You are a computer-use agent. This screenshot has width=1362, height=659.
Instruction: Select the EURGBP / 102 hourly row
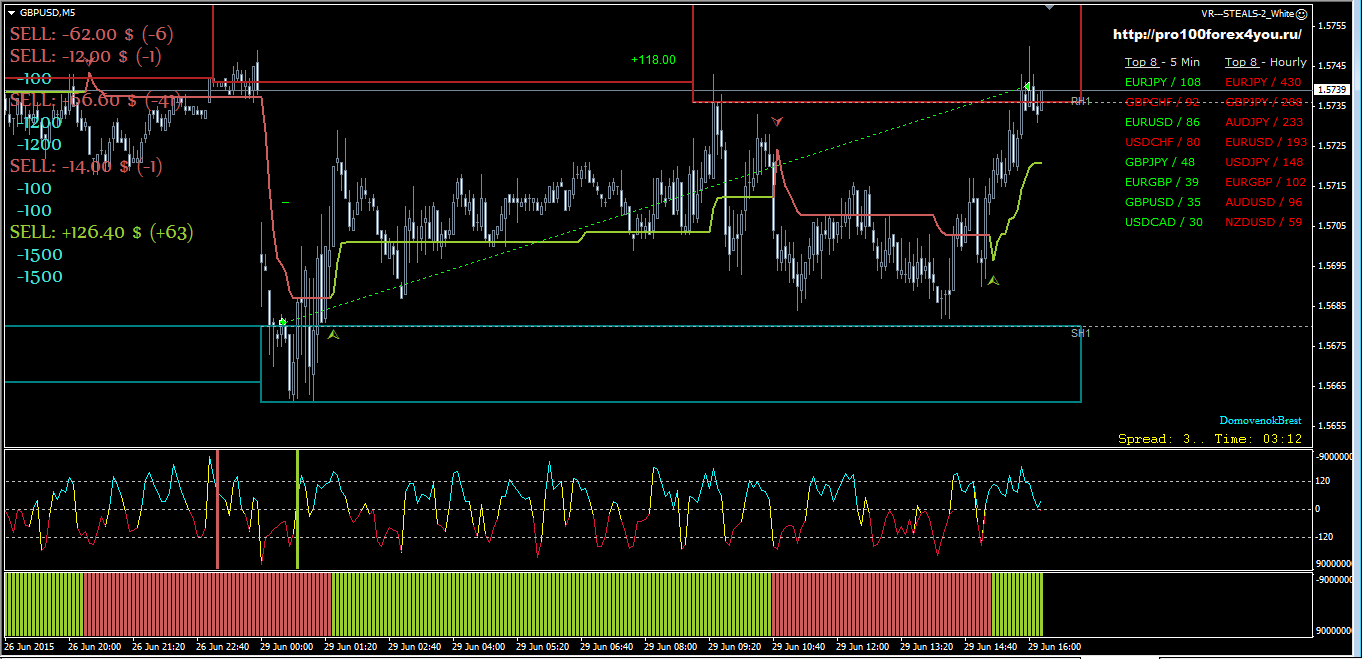pyautogui.click(x=1266, y=182)
